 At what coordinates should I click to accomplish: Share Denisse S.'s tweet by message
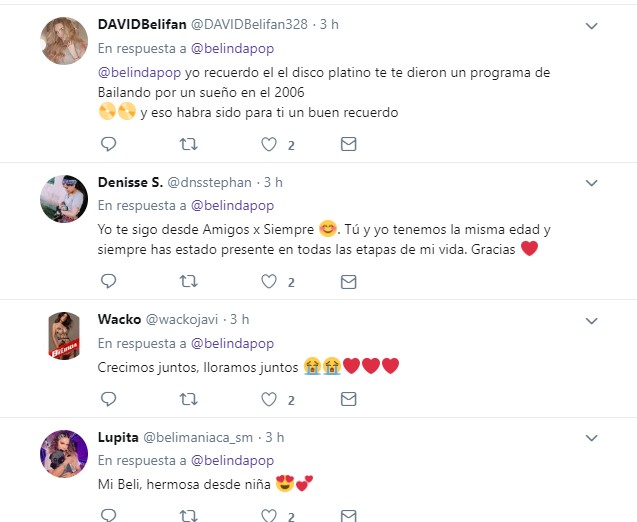point(349,282)
